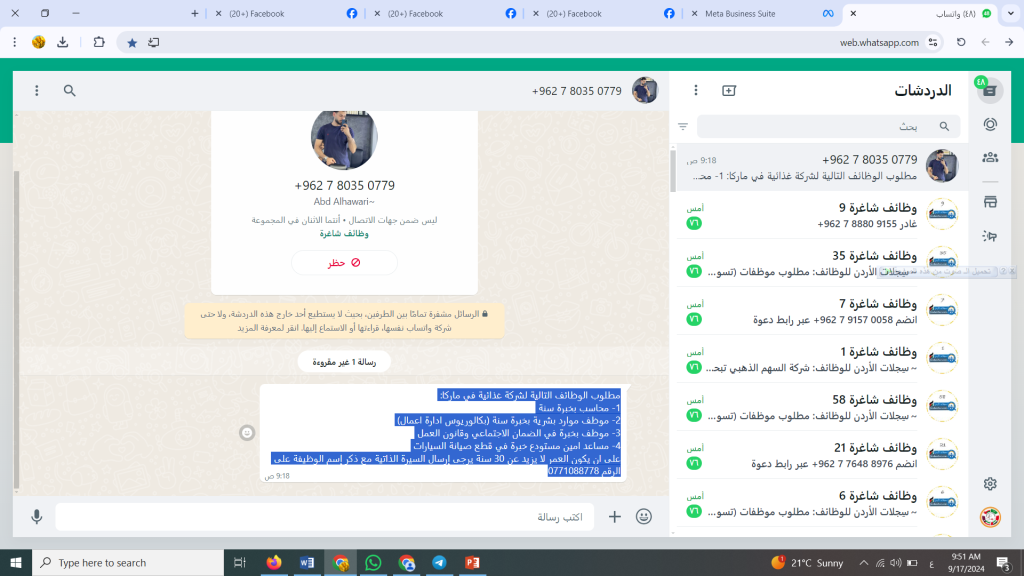Click the message input field اكتب رسالة
This screenshot has width=1024, height=576.
coord(325,517)
